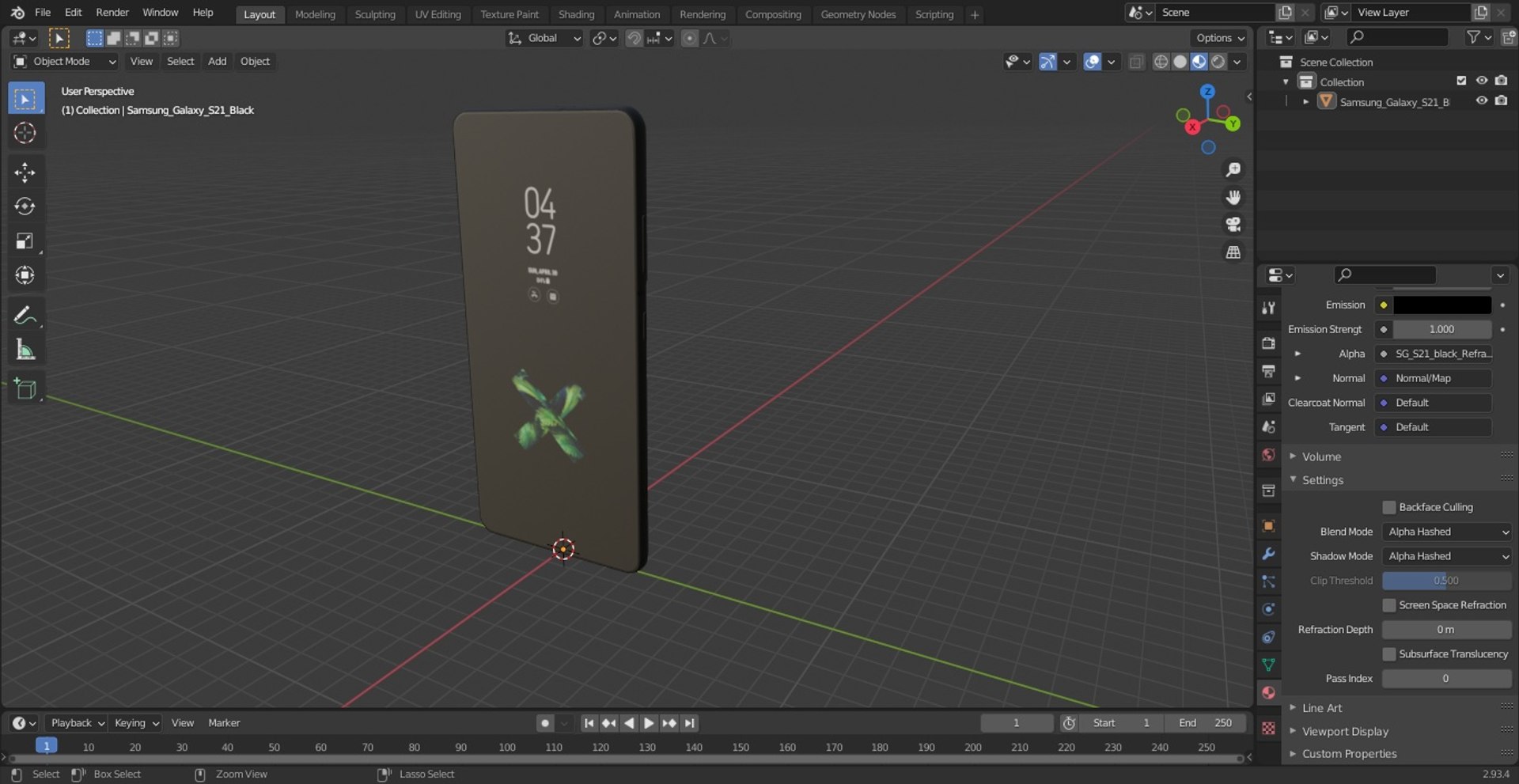
Task: Switch to the Shading workspace tab
Action: pos(576,14)
